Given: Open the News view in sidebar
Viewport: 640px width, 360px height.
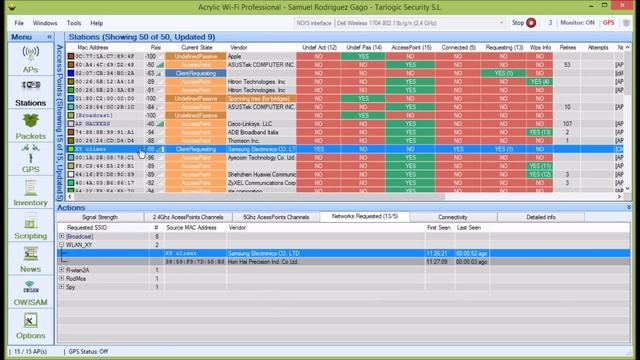Looking at the screenshot, I should pos(31,259).
